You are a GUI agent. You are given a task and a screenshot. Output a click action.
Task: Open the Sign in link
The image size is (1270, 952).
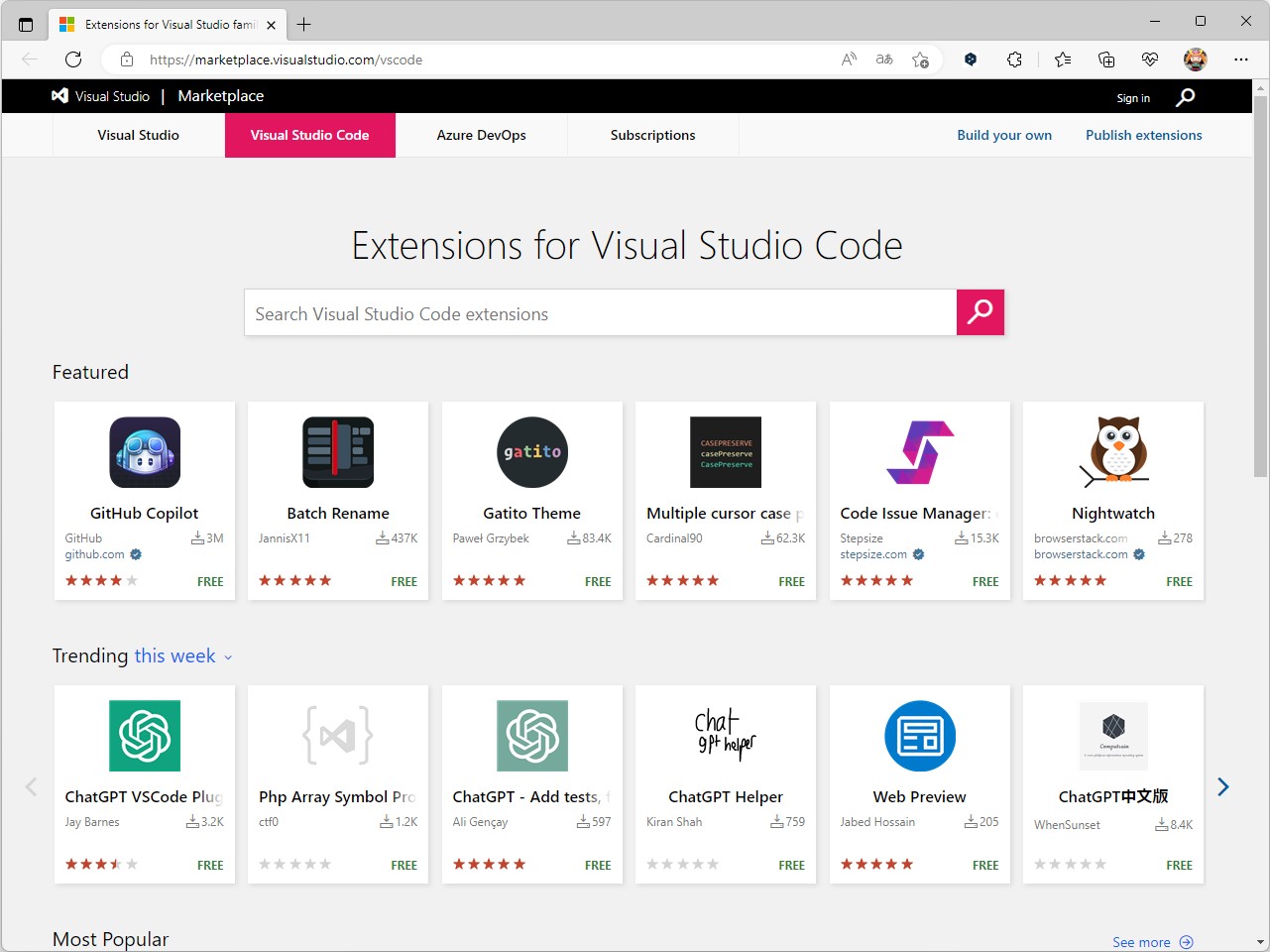(1132, 98)
